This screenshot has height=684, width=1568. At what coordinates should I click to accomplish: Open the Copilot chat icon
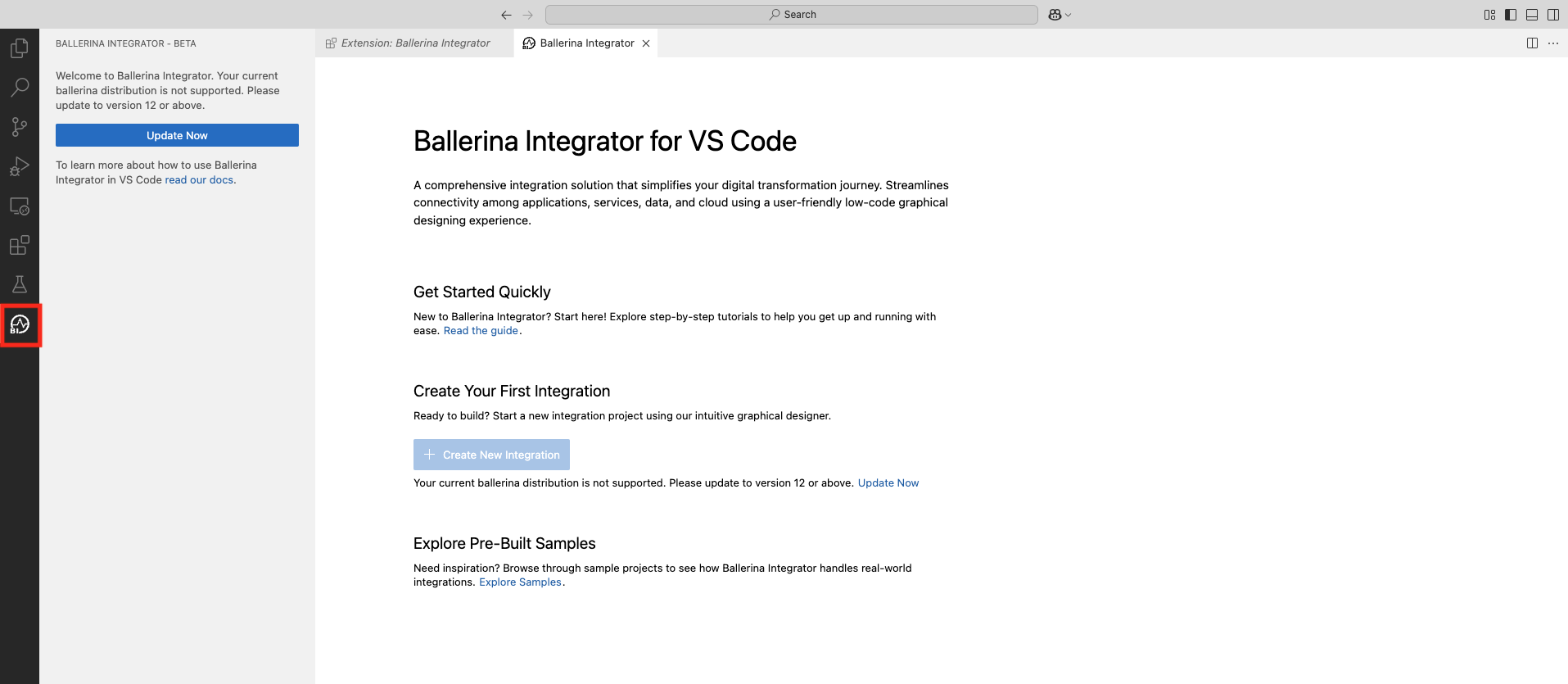coord(1055,15)
